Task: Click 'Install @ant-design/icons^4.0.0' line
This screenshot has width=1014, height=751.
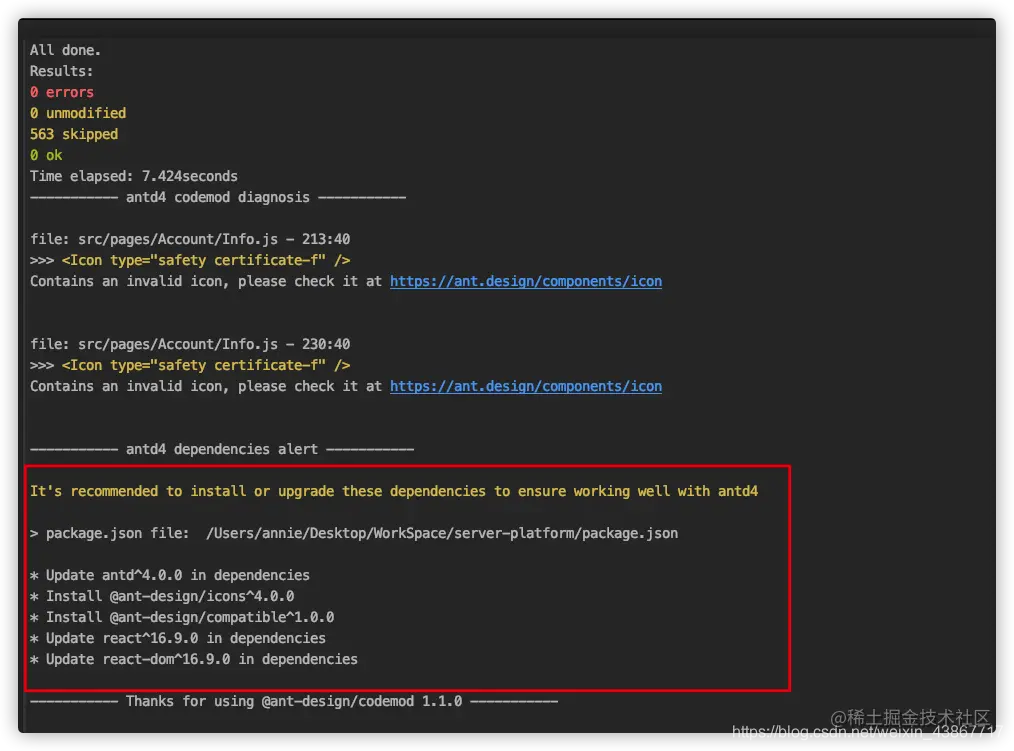Action: coord(162,596)
